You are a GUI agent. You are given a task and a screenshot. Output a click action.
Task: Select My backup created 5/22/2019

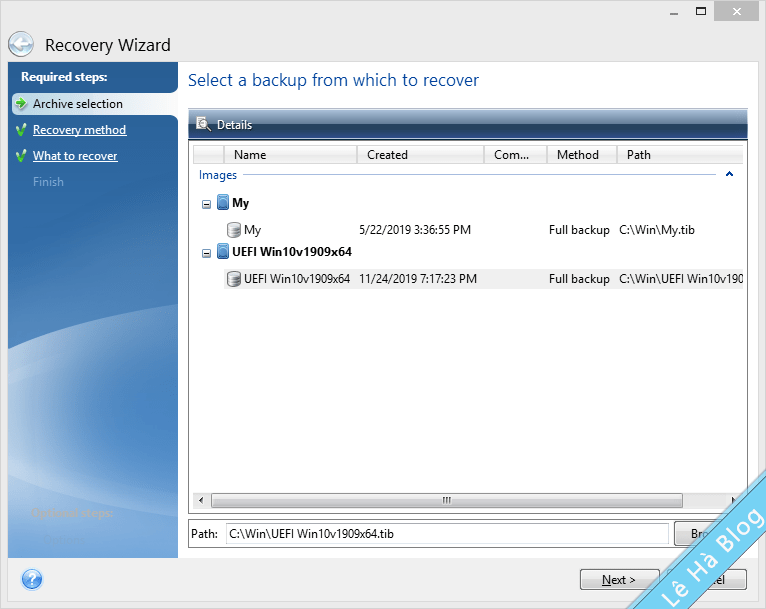tap(483, 230)
